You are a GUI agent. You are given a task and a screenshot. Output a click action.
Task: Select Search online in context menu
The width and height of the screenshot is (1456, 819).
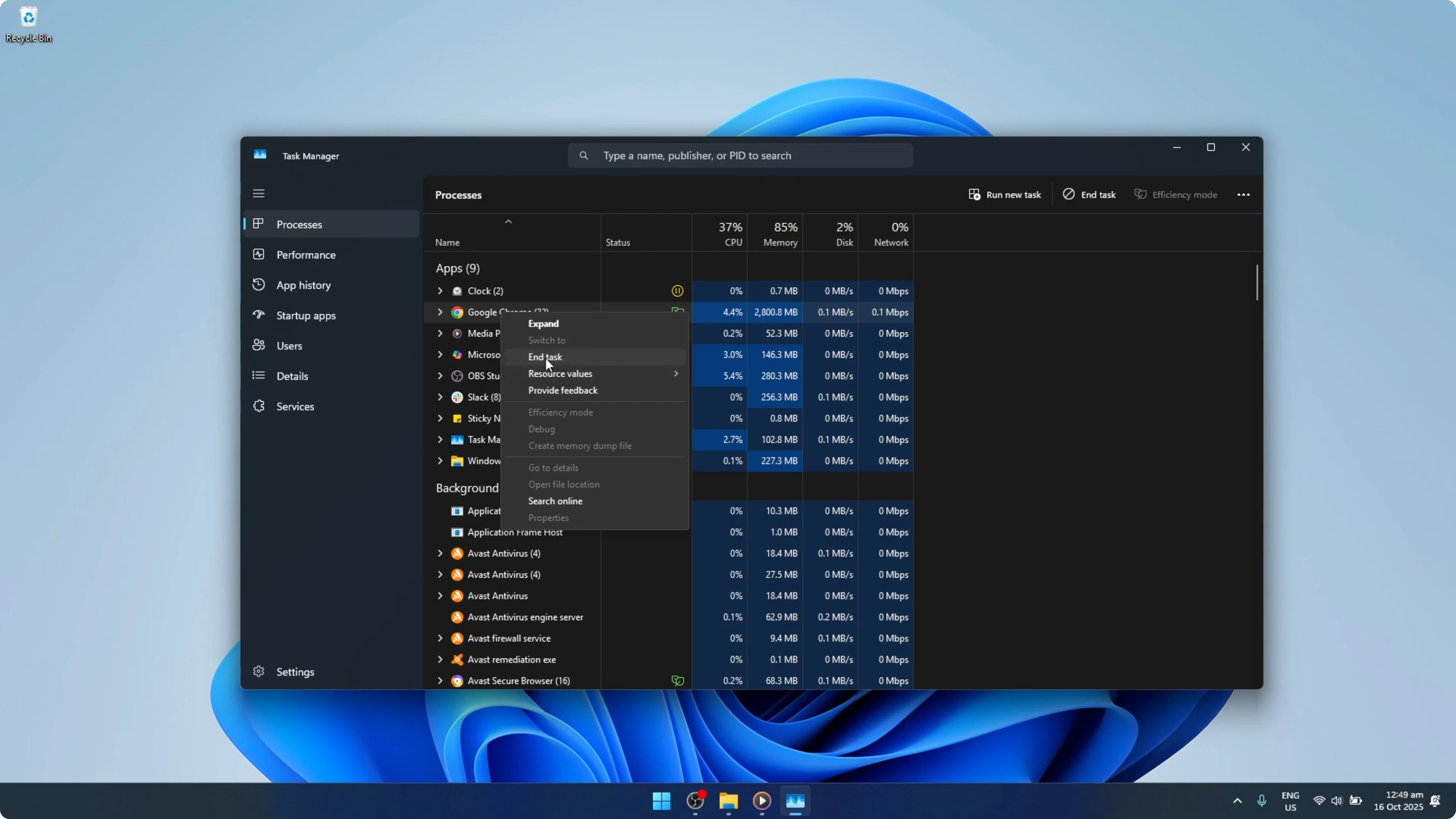pyautogui.click(x=595, y=501)
